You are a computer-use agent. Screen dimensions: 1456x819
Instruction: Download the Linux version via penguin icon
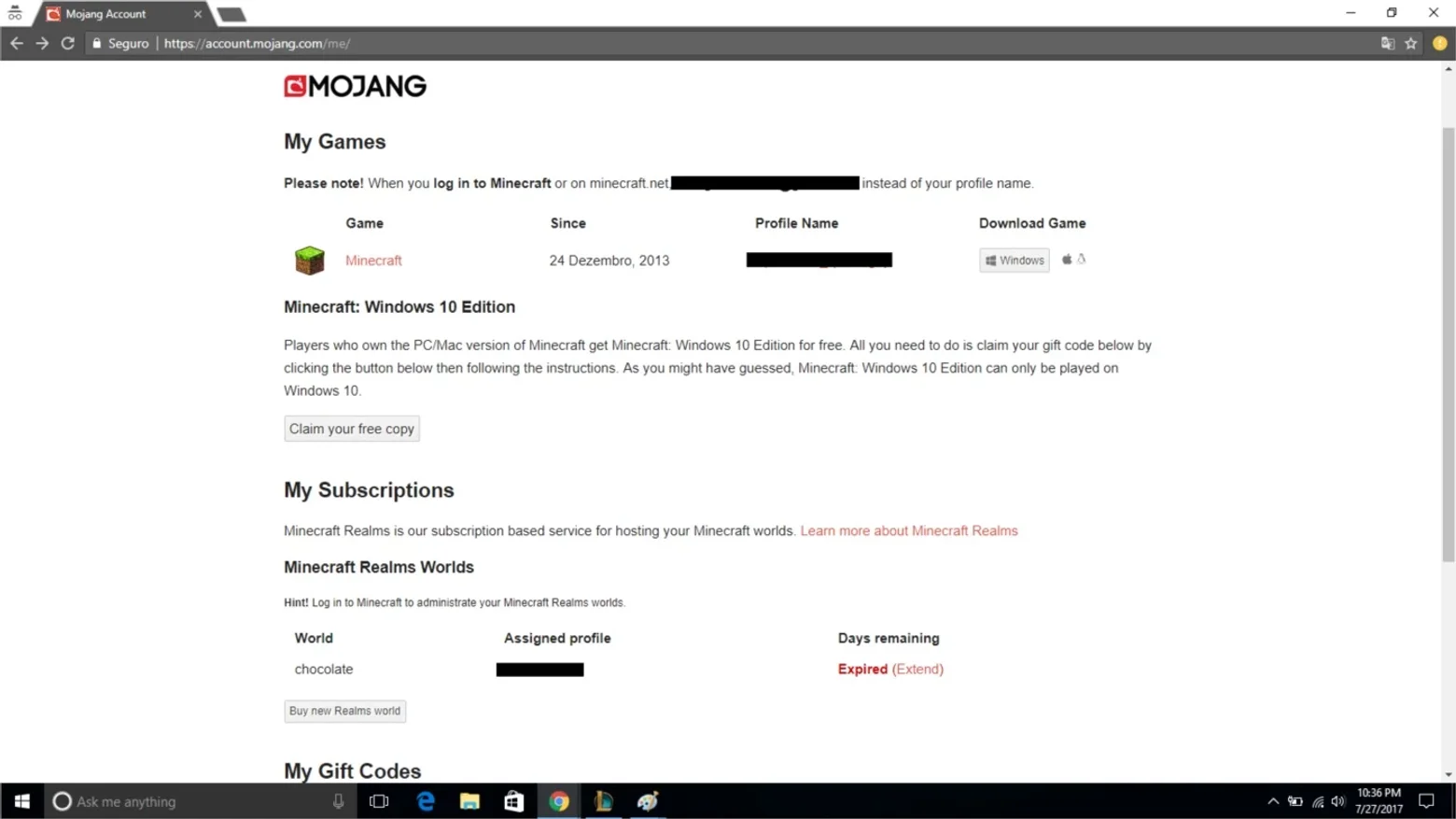1082,260
